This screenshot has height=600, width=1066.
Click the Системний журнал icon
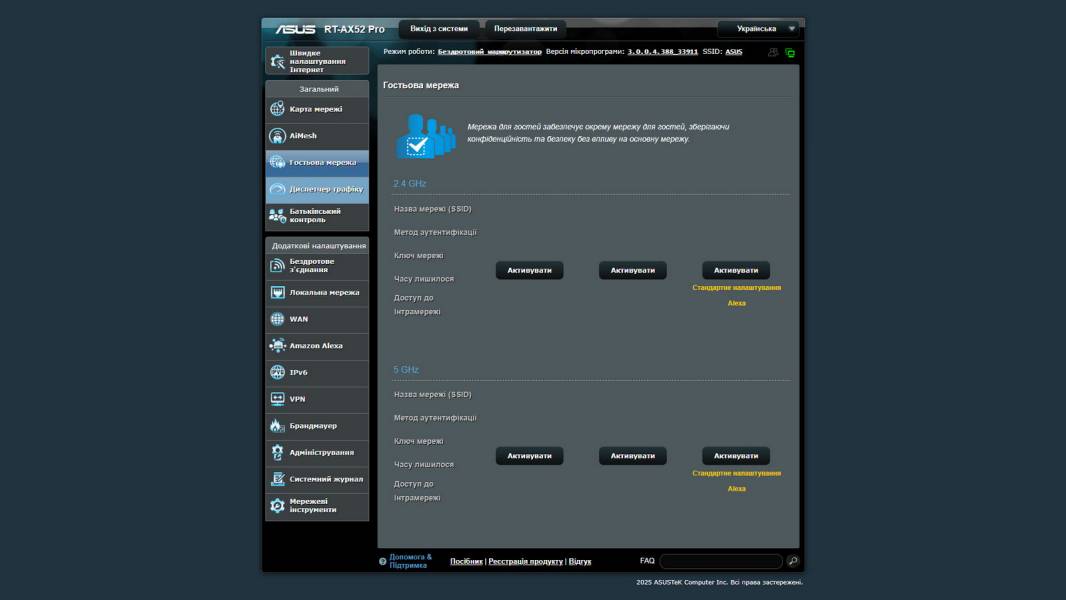(x=278, y=479)
